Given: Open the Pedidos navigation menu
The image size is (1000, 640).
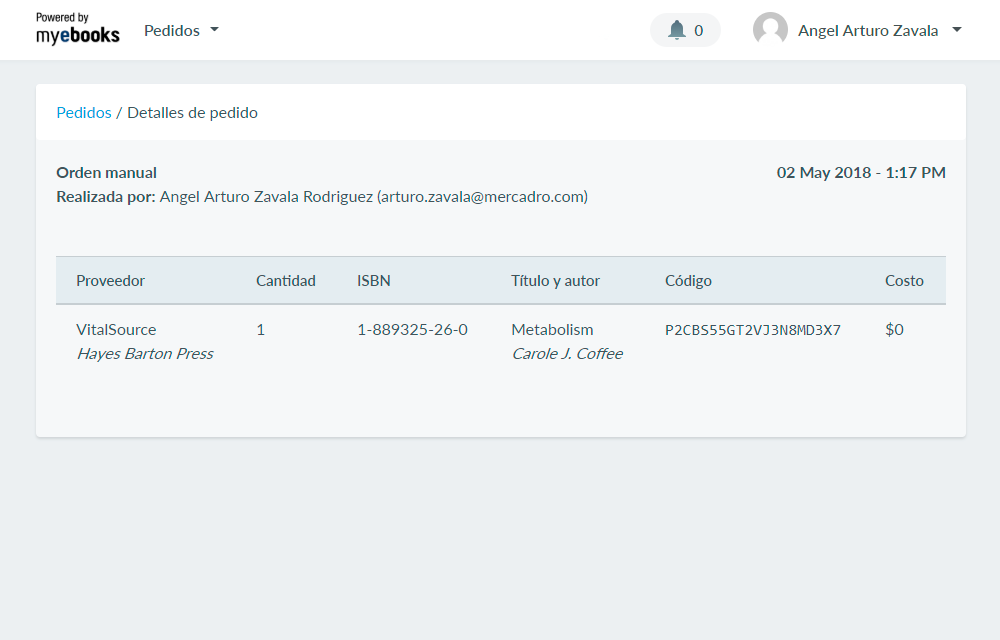Looking at the screenshot, I should (172, 30).
